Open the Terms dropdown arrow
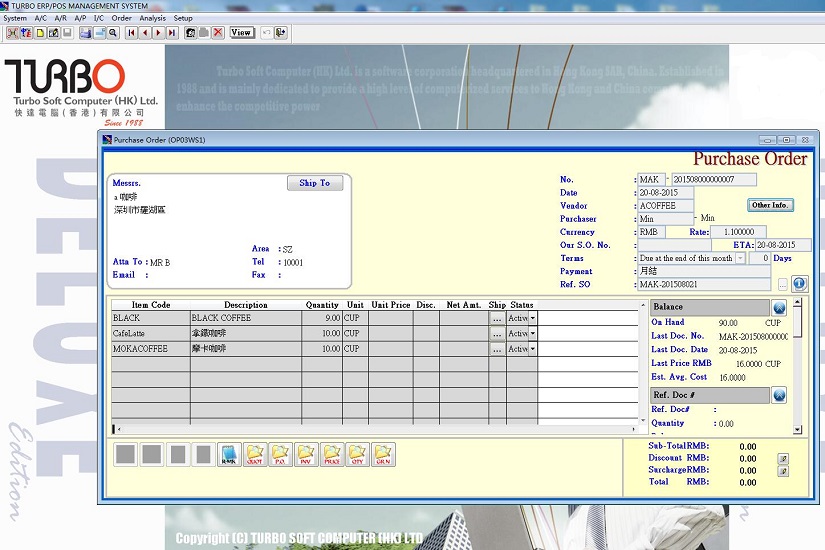 tap(740, 258)
